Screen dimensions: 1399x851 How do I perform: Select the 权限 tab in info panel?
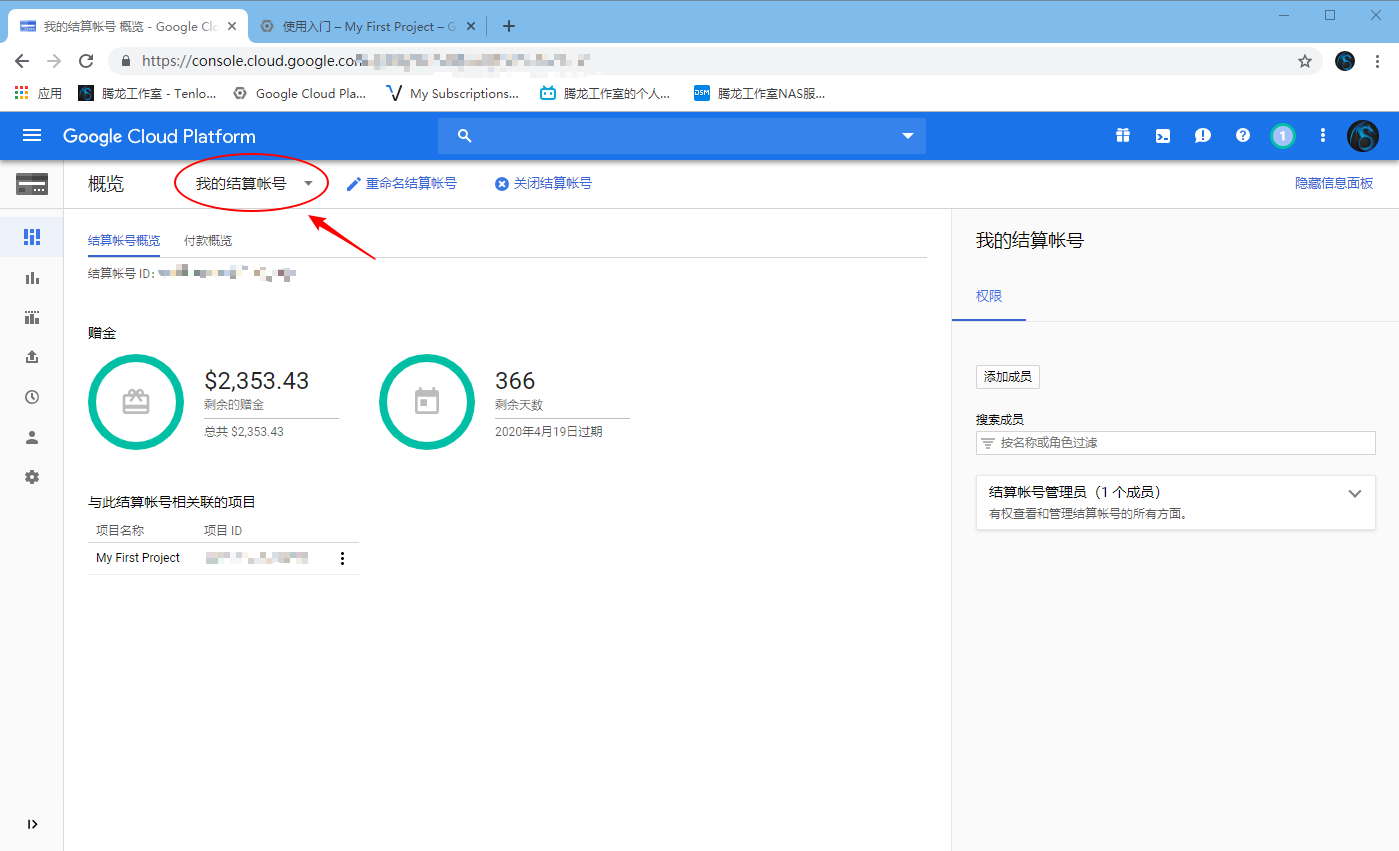(989, 296)
